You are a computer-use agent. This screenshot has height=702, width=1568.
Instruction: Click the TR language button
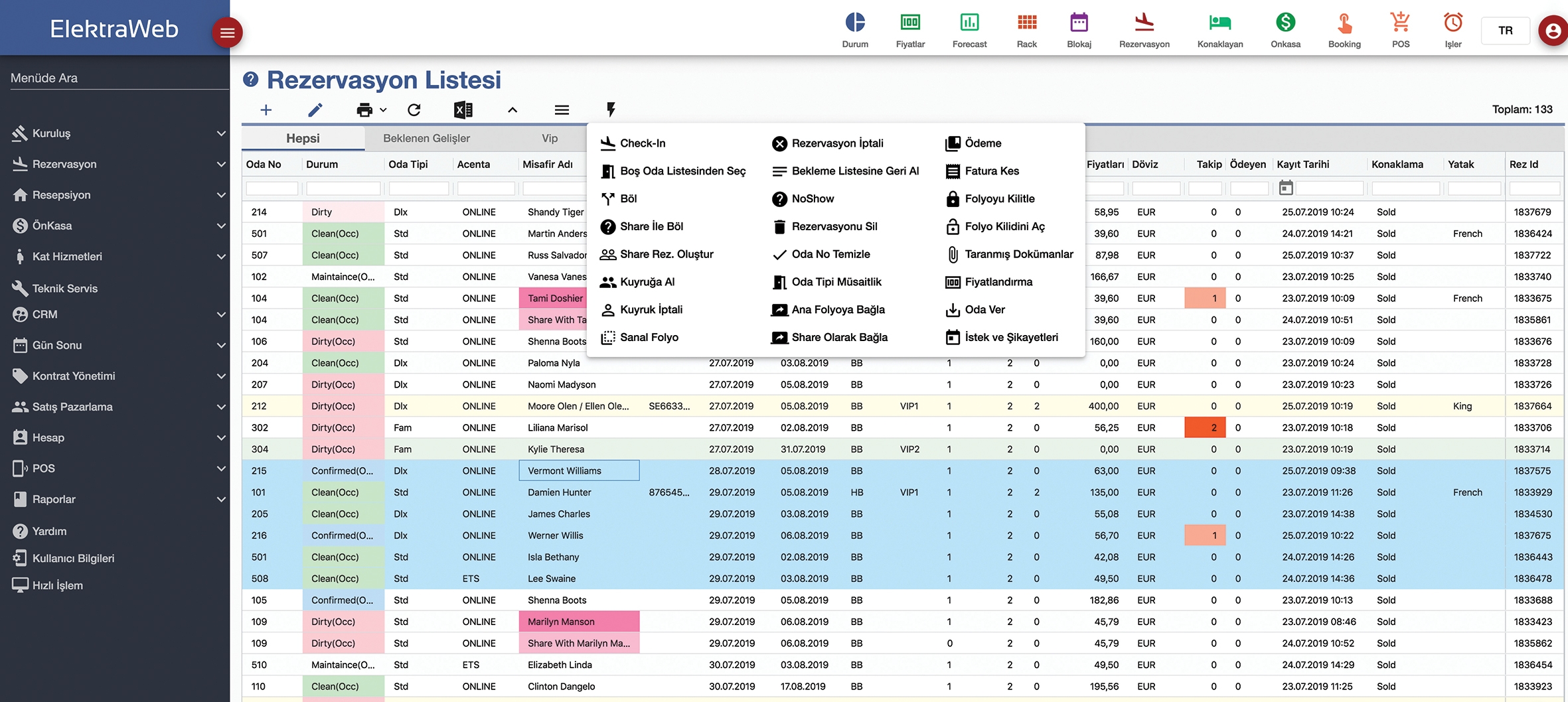[x=1505, y=31]
